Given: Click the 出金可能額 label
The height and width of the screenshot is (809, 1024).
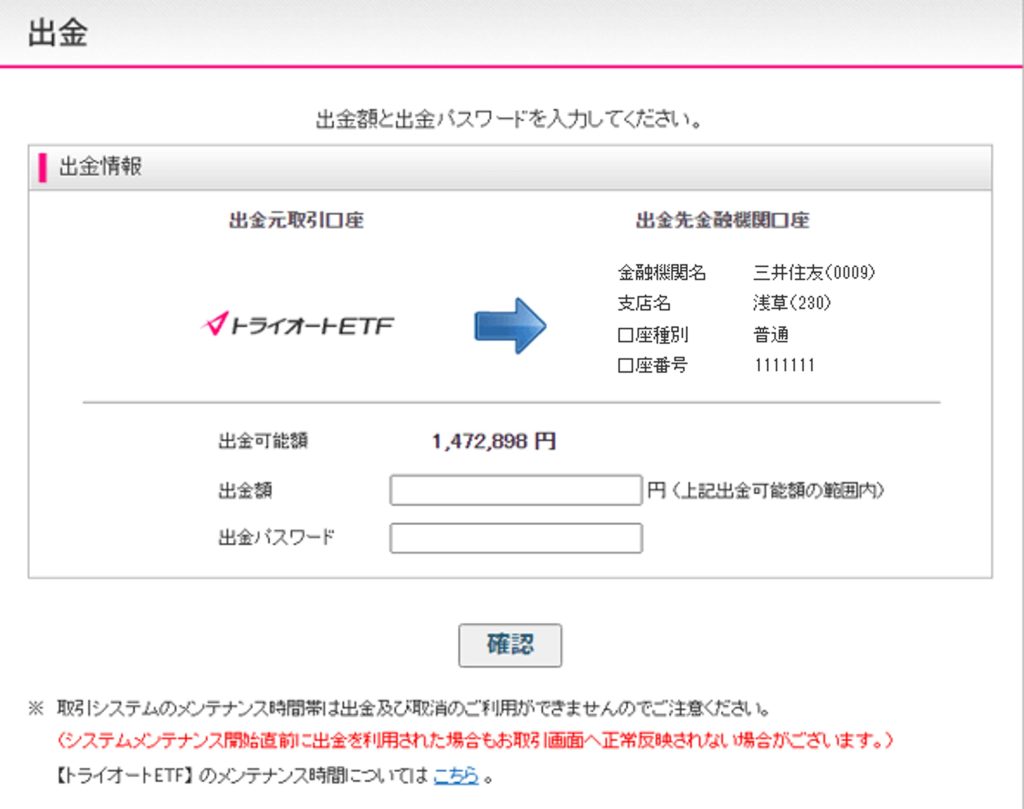Looking at the screenshot, I should [x=263, y=441].
